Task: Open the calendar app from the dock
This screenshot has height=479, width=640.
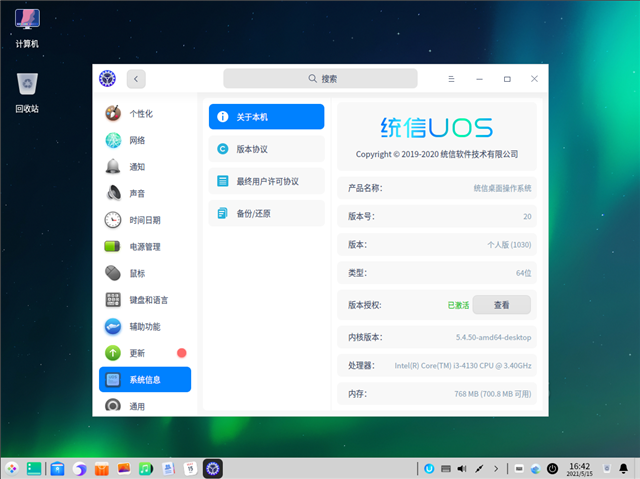Action: pos(190,469)
